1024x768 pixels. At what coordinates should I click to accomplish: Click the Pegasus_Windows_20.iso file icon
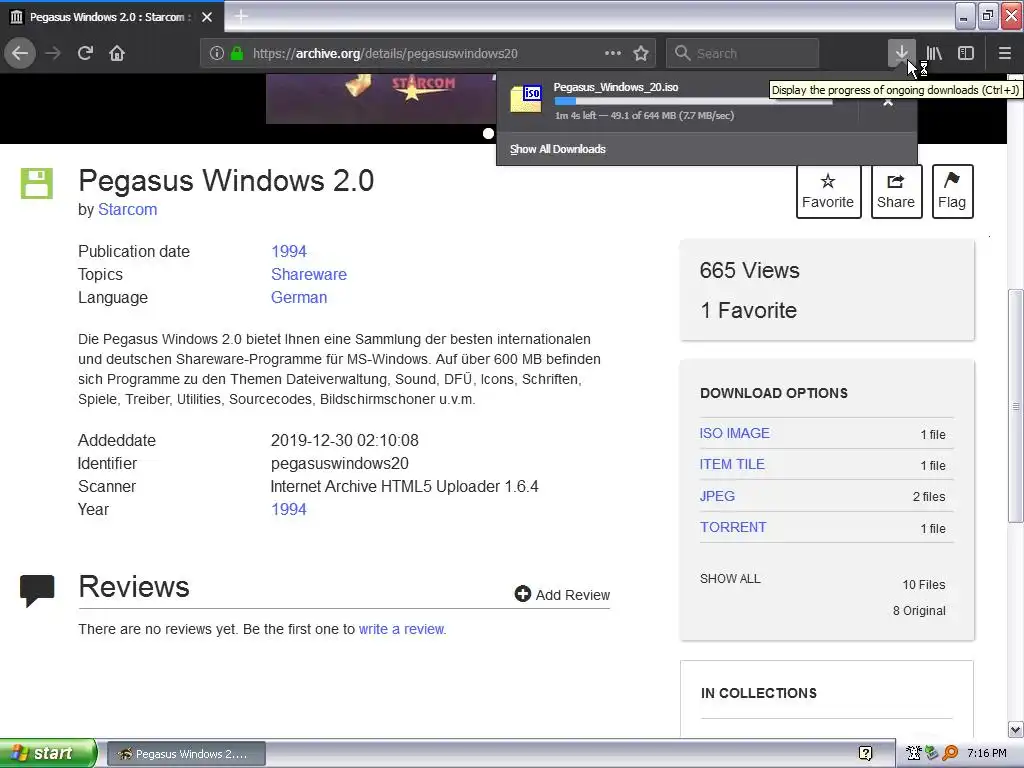(x=526, y=99)
